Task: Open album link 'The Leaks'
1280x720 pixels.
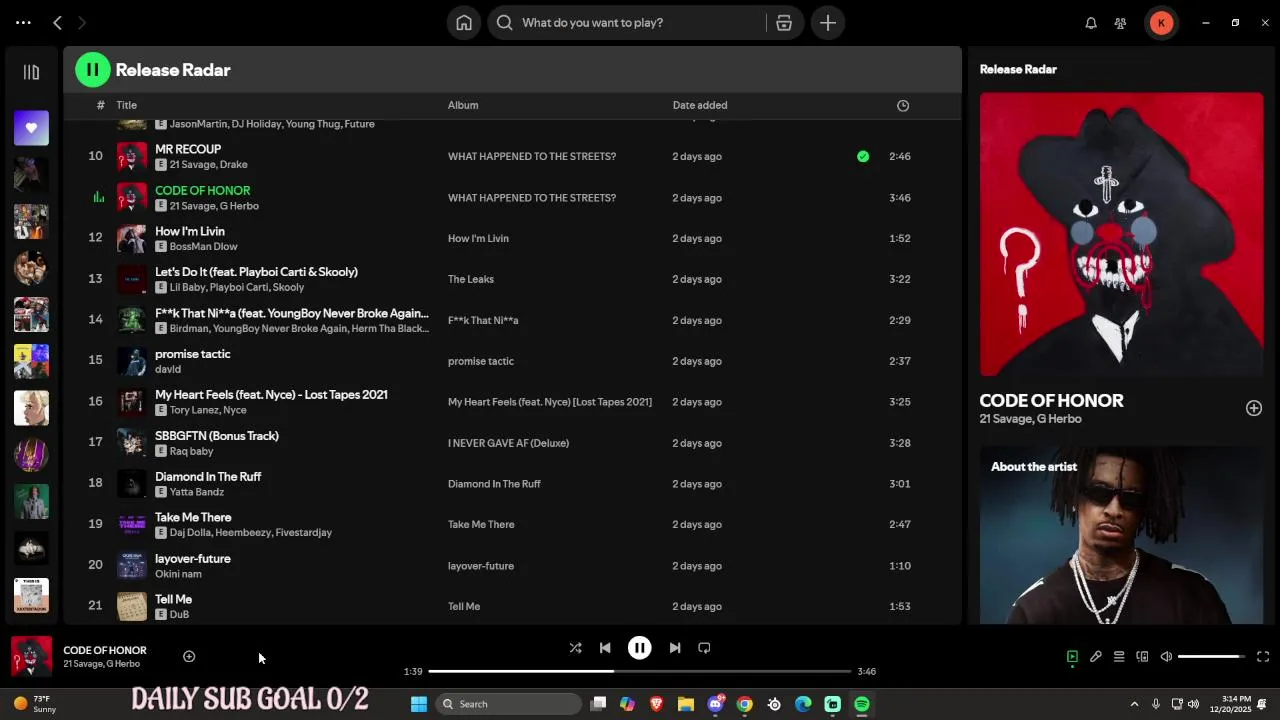Action: tap(471, 279)
